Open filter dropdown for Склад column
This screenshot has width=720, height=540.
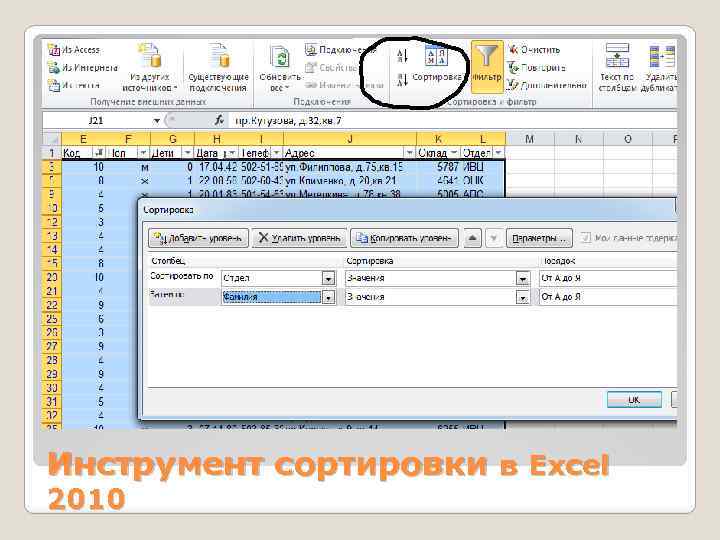454,152
